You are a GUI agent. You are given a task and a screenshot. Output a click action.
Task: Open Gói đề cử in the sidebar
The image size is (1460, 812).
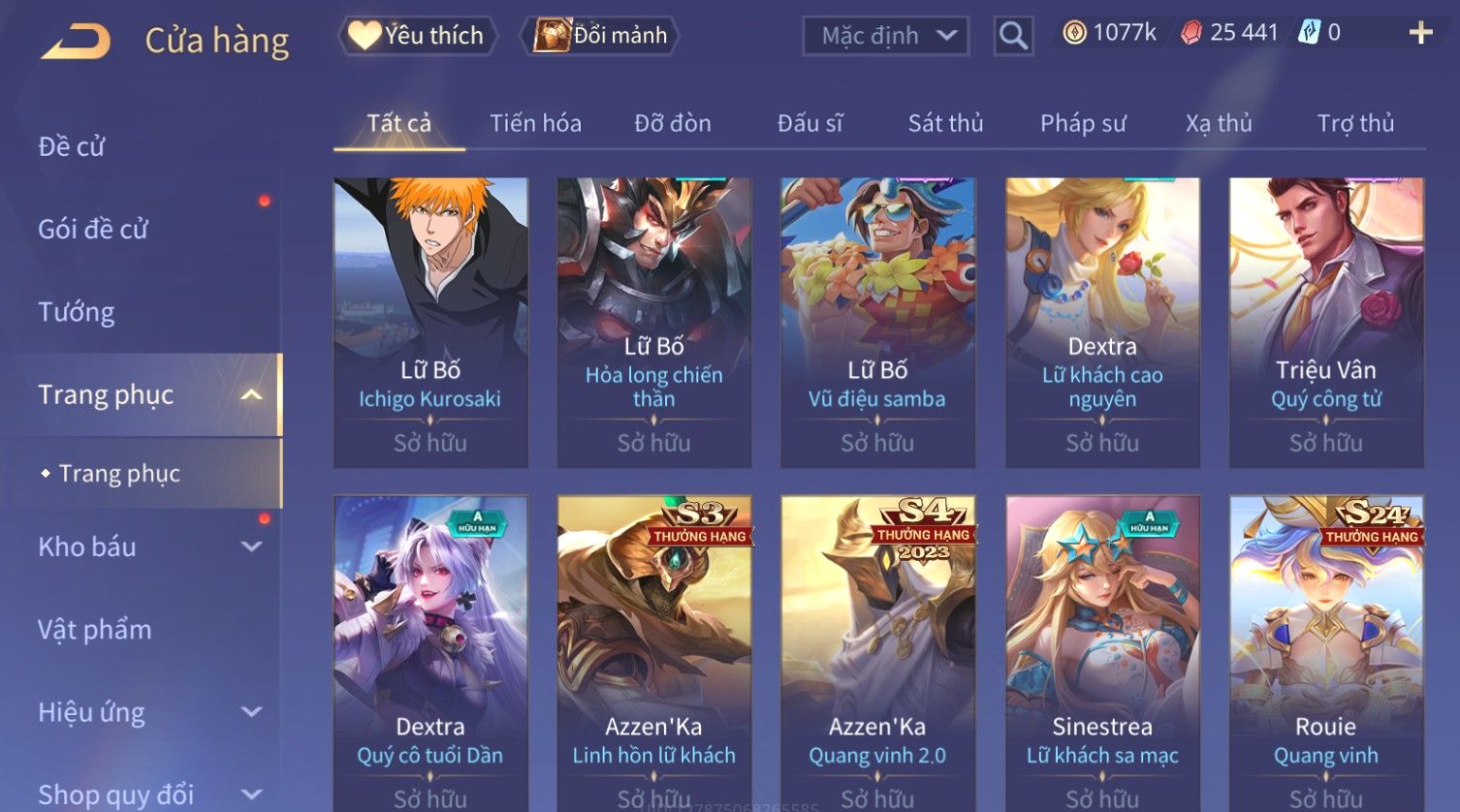(x=93, y=230)
